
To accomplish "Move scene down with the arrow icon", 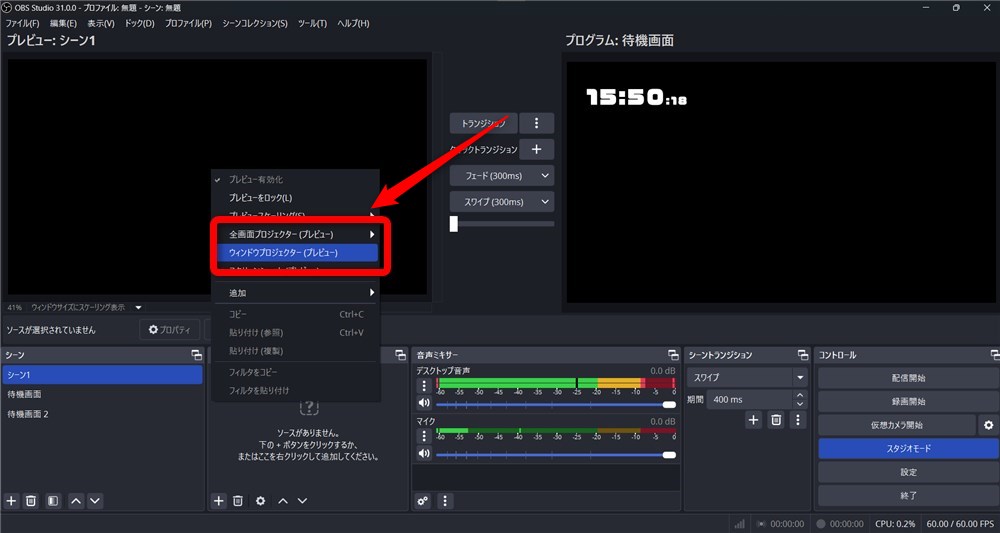I will pos(95,501).
